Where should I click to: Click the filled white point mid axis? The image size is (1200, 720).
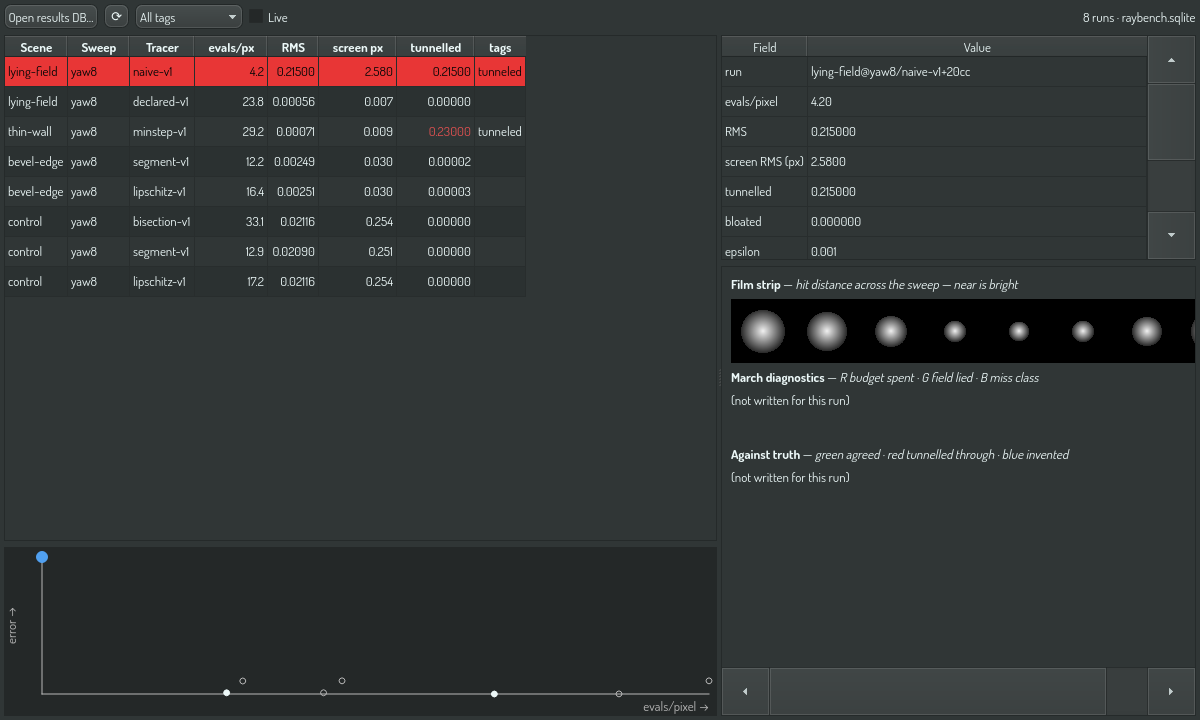(x=494, y=693)
